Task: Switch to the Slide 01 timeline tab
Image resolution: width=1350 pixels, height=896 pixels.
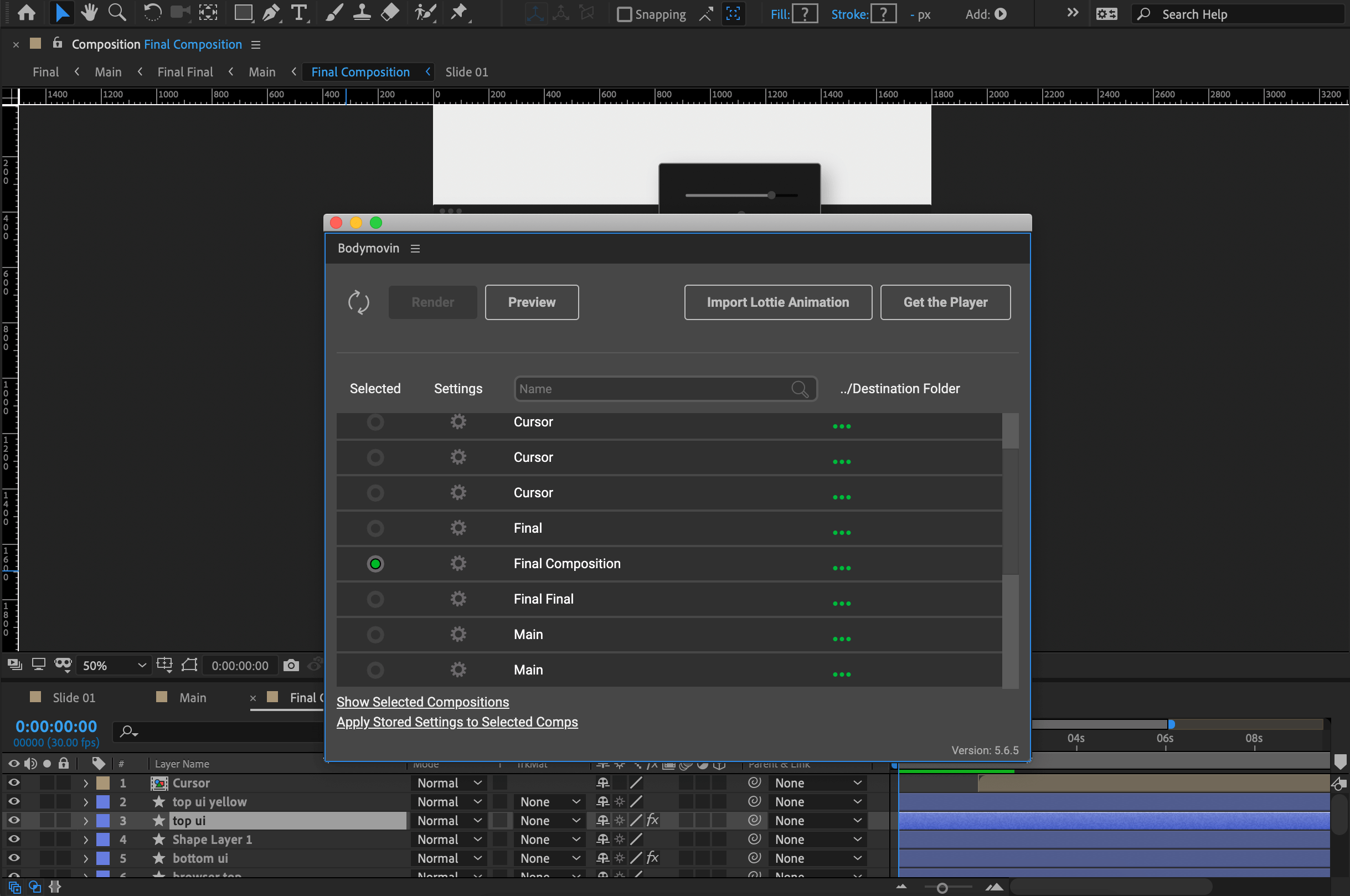Action: [x=74, y=698]
